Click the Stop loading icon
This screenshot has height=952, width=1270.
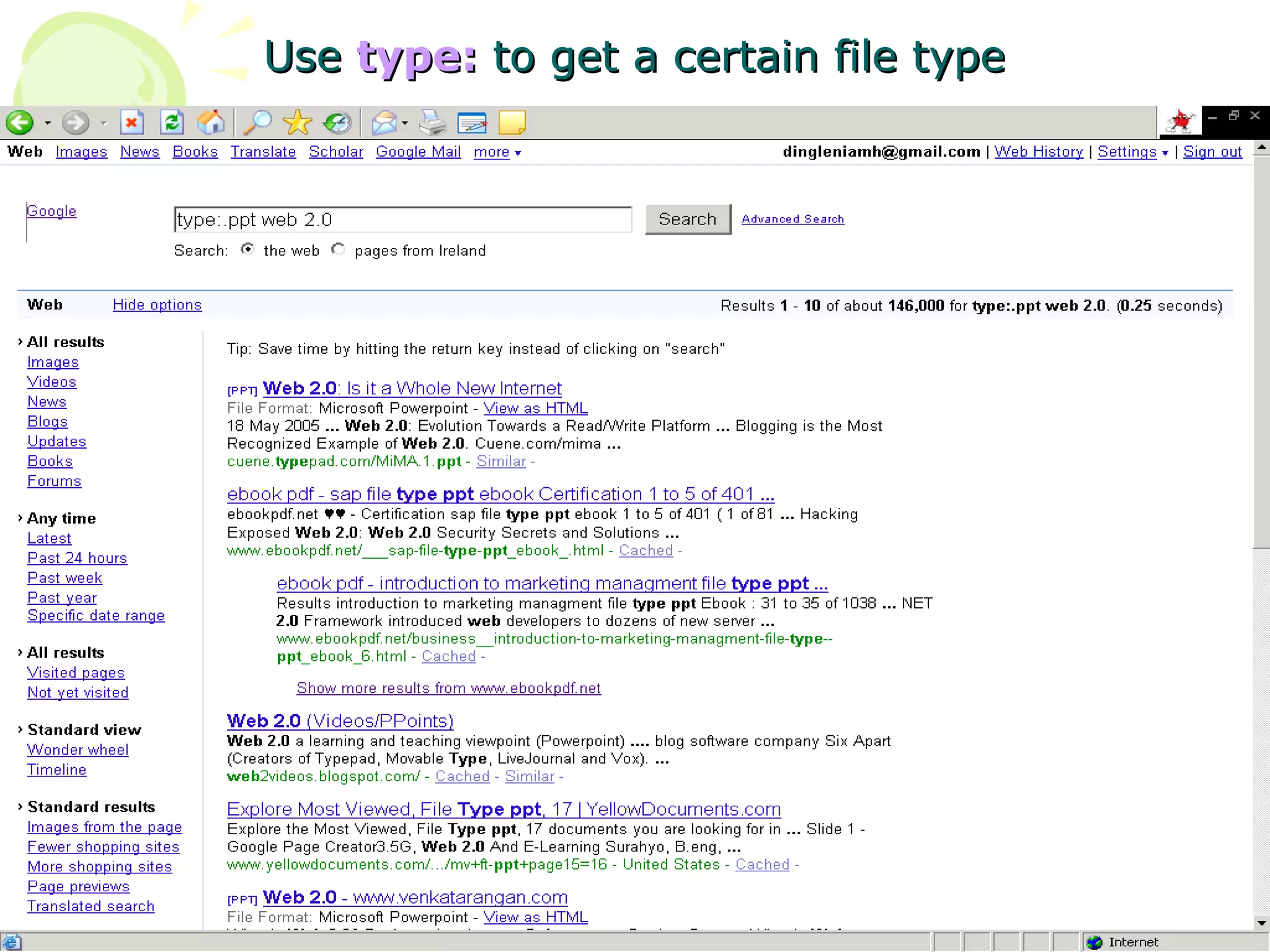click(131, 122)
